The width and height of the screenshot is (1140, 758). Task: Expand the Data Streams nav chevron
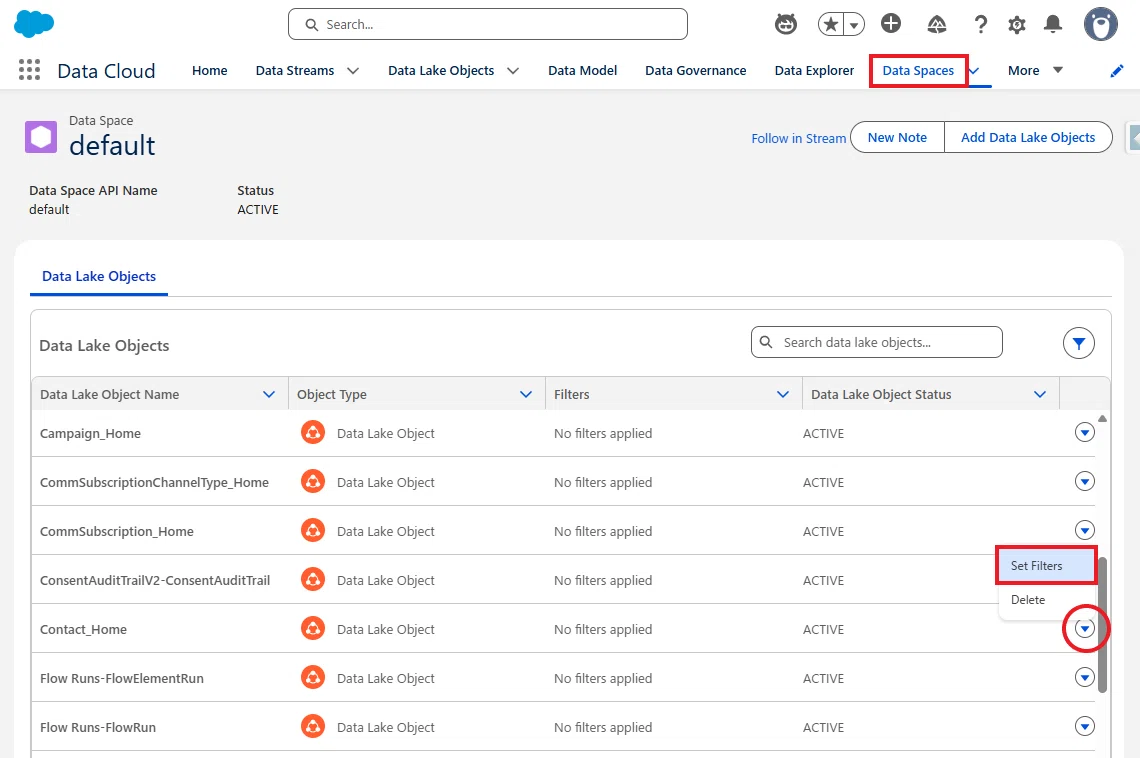[x=353, y=70]
